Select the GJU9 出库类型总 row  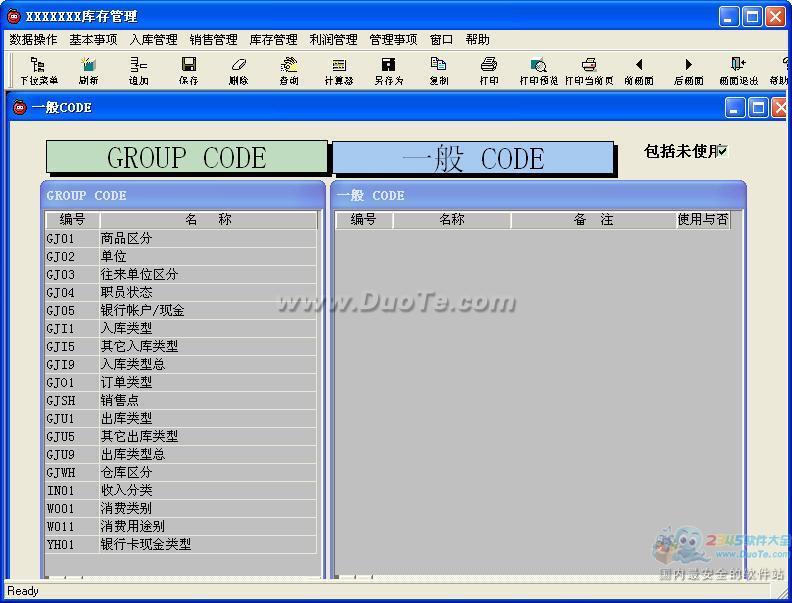(181, 455)
